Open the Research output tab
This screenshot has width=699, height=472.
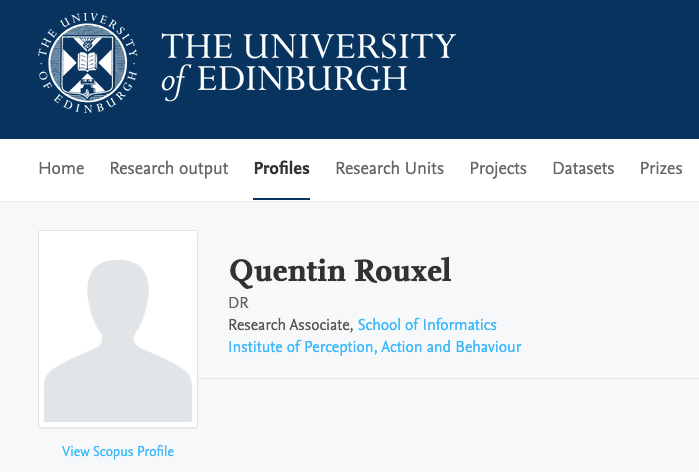click(x=169, y=168)
